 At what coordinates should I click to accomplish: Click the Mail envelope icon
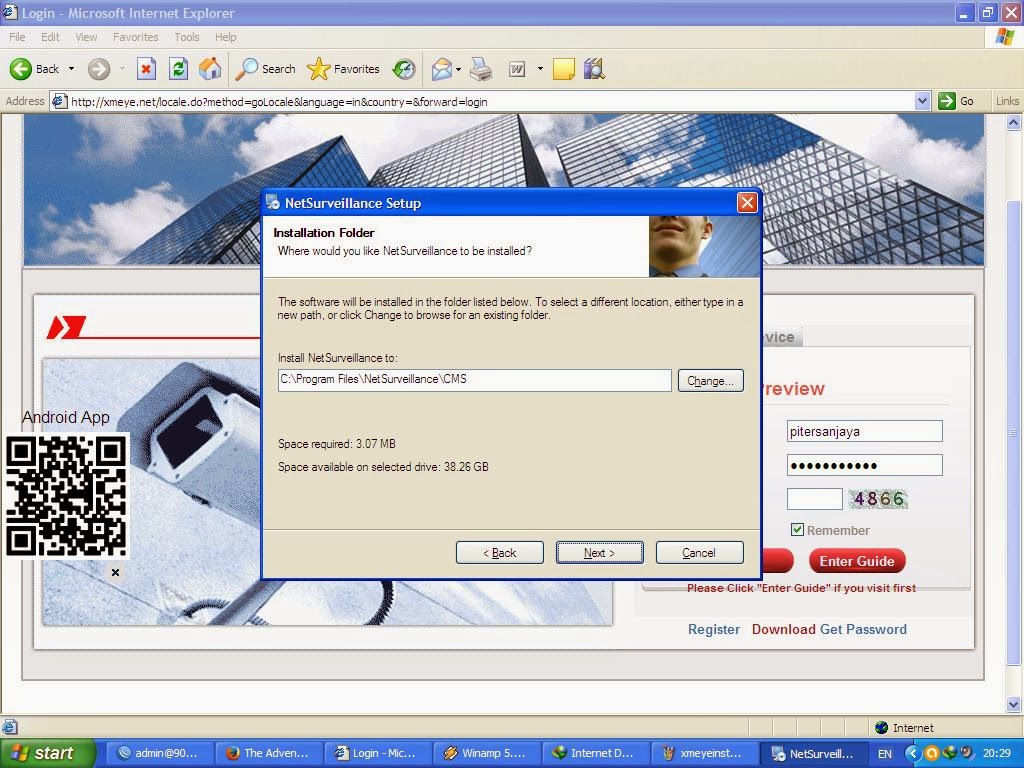point(442,69)
